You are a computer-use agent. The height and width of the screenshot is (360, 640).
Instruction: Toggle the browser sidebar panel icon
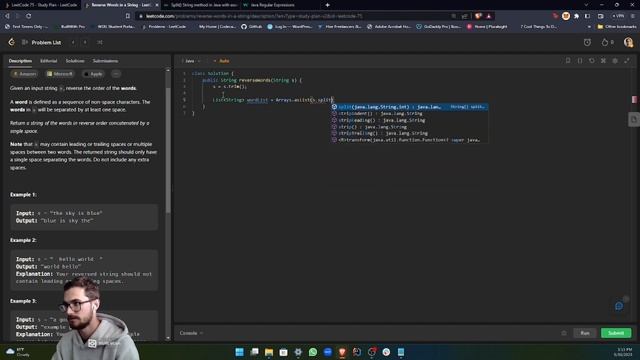click(587, 16)
